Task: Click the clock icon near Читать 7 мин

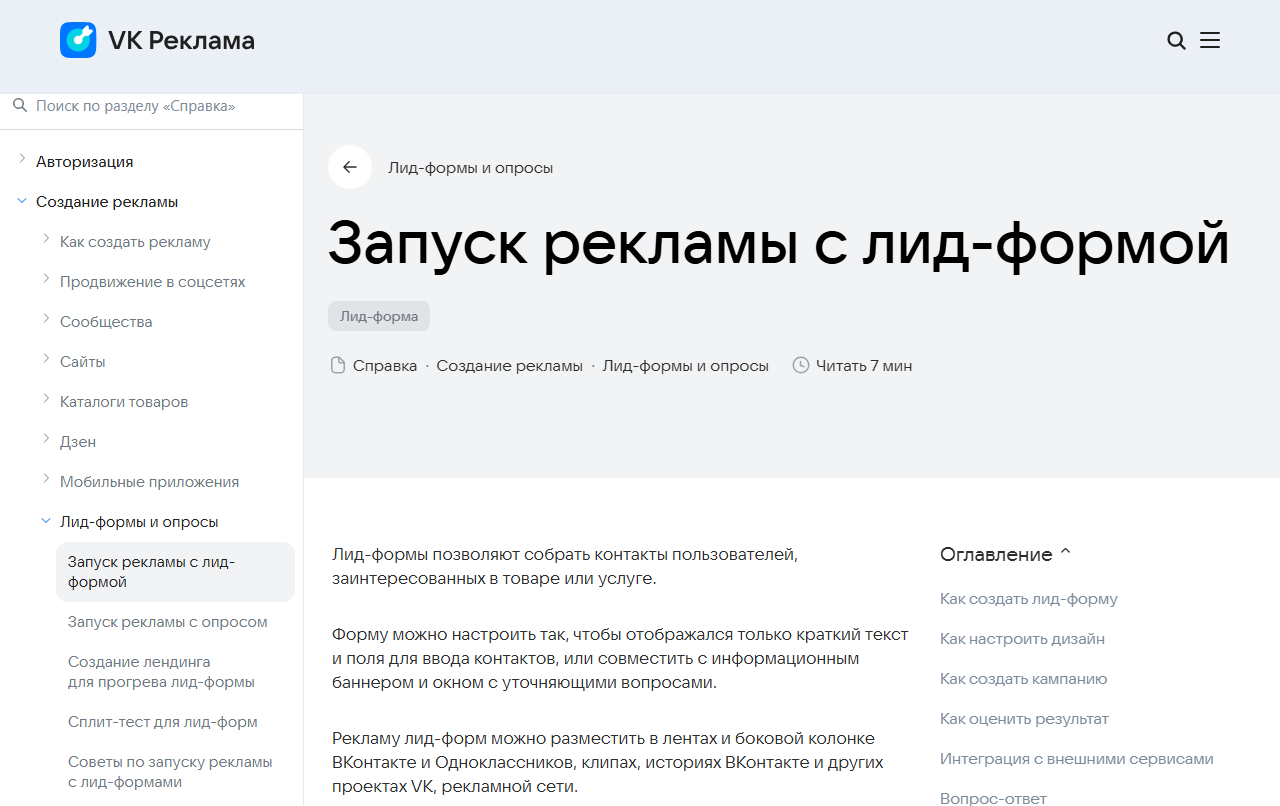Action: coord(800,365)
